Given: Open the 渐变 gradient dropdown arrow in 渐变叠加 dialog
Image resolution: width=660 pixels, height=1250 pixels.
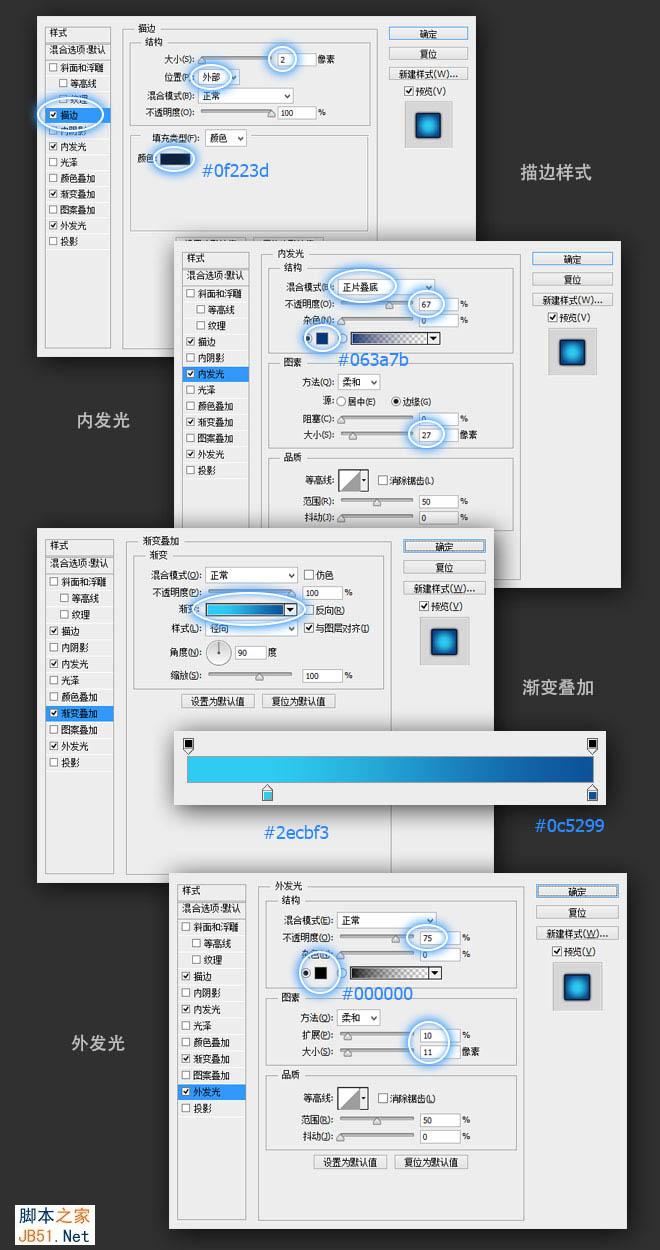Looking at the screenshot, I should click(x=291, y=609).
